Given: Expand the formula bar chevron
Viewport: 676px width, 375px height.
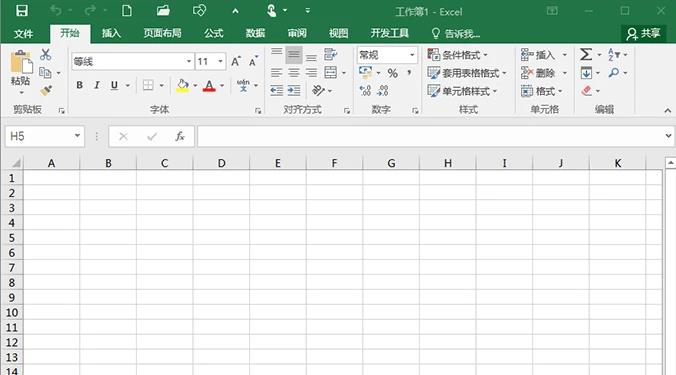Looking at the screenshot, I should pos(668,136).
